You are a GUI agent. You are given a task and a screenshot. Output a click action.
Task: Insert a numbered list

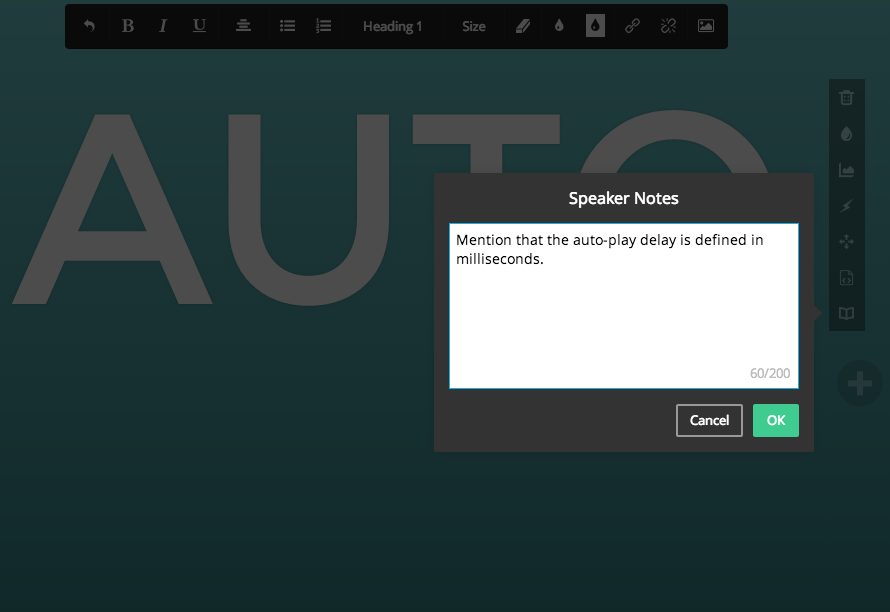323,26
